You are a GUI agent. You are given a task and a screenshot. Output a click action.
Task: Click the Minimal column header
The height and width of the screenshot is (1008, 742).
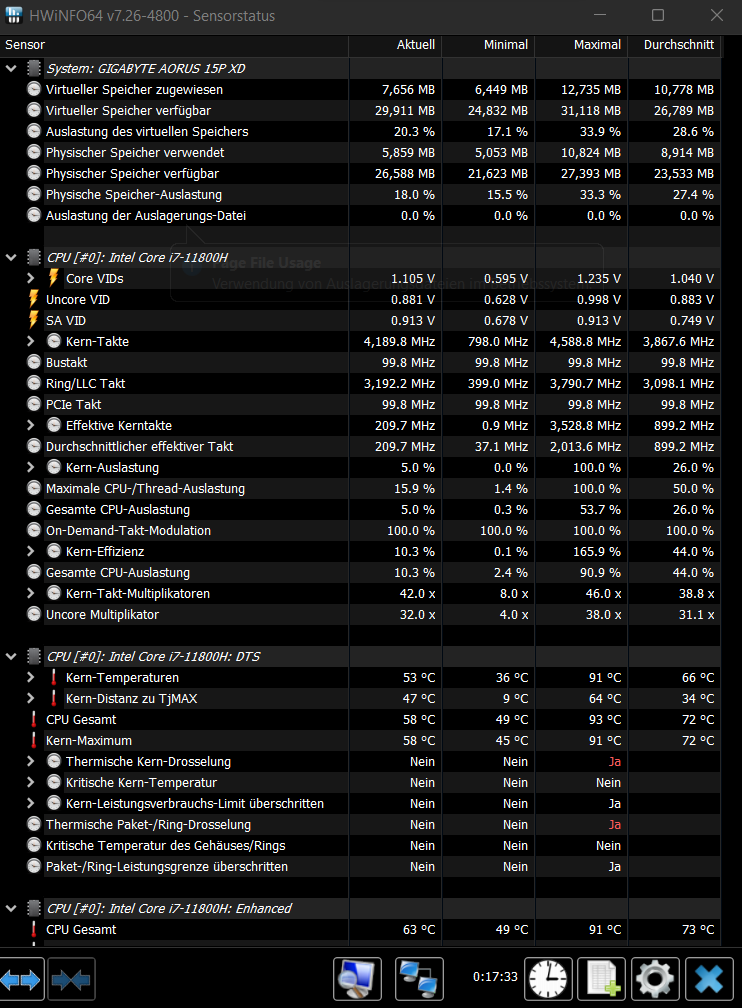click(488, 44)
